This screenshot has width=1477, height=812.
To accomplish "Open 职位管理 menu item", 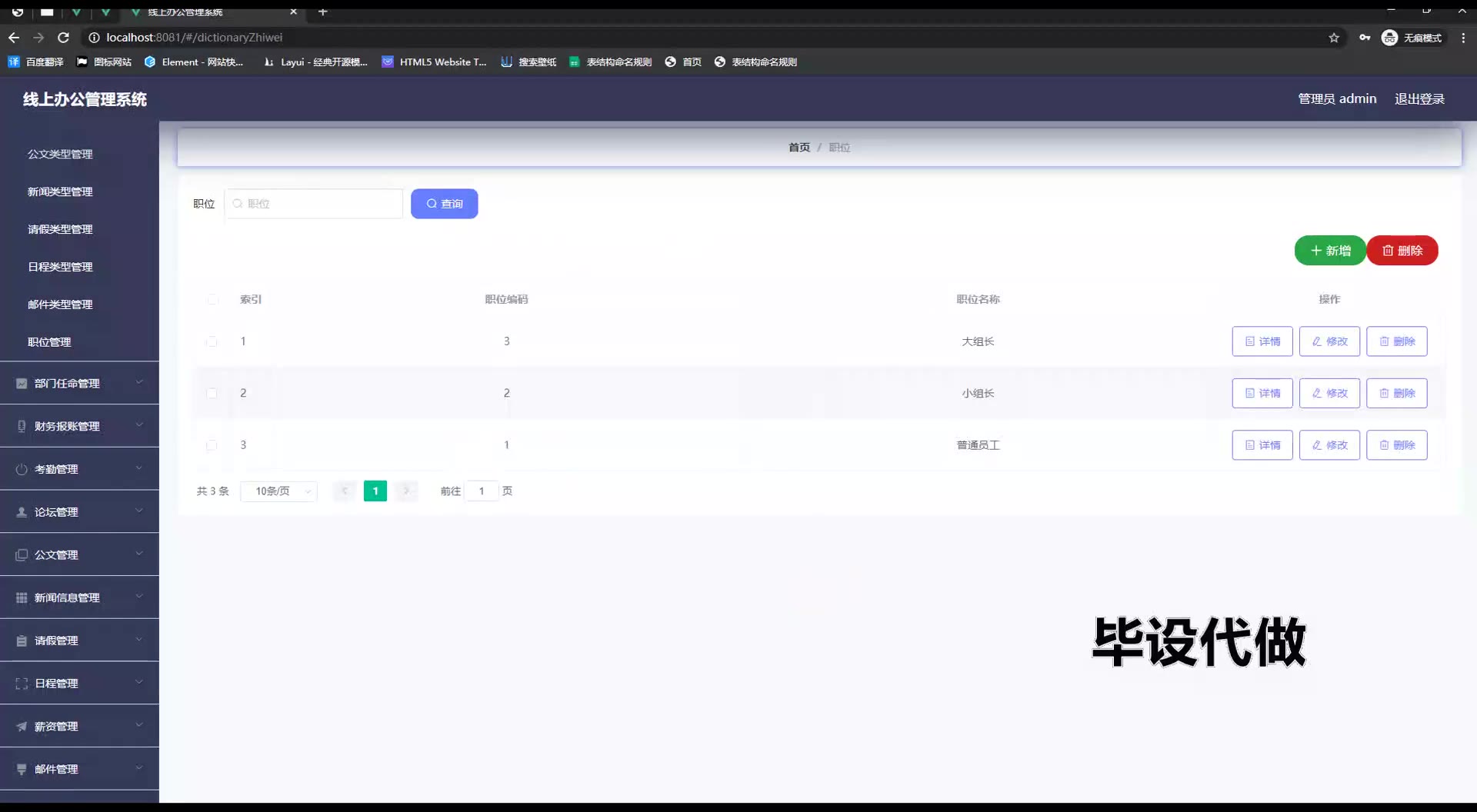I will pyautogui.click(x=49, y=342).
